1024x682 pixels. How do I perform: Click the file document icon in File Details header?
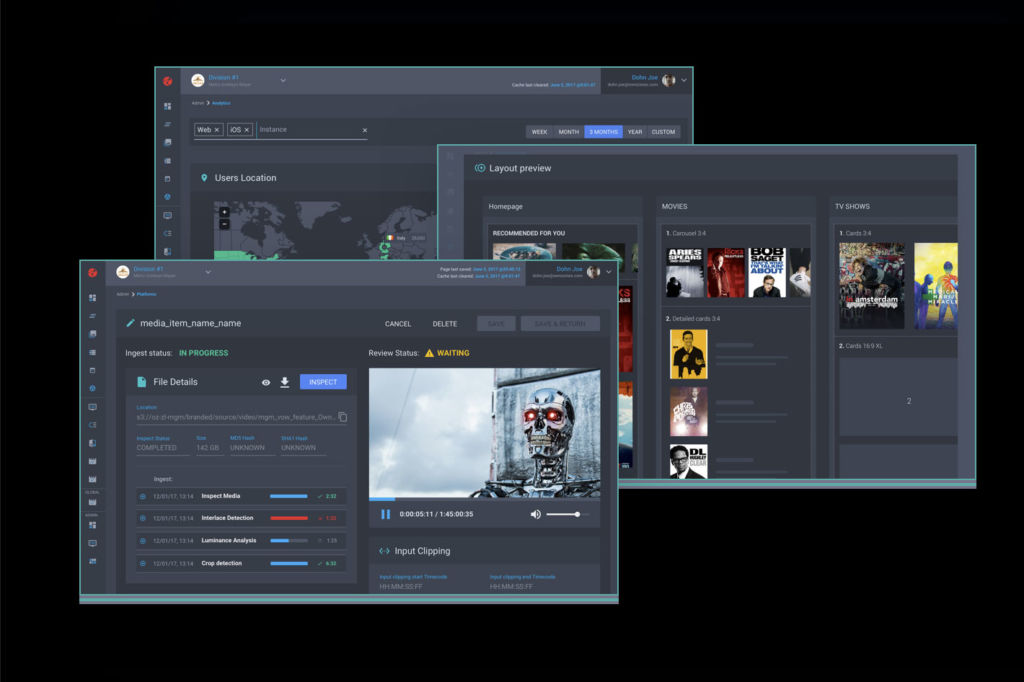[141, 382]
